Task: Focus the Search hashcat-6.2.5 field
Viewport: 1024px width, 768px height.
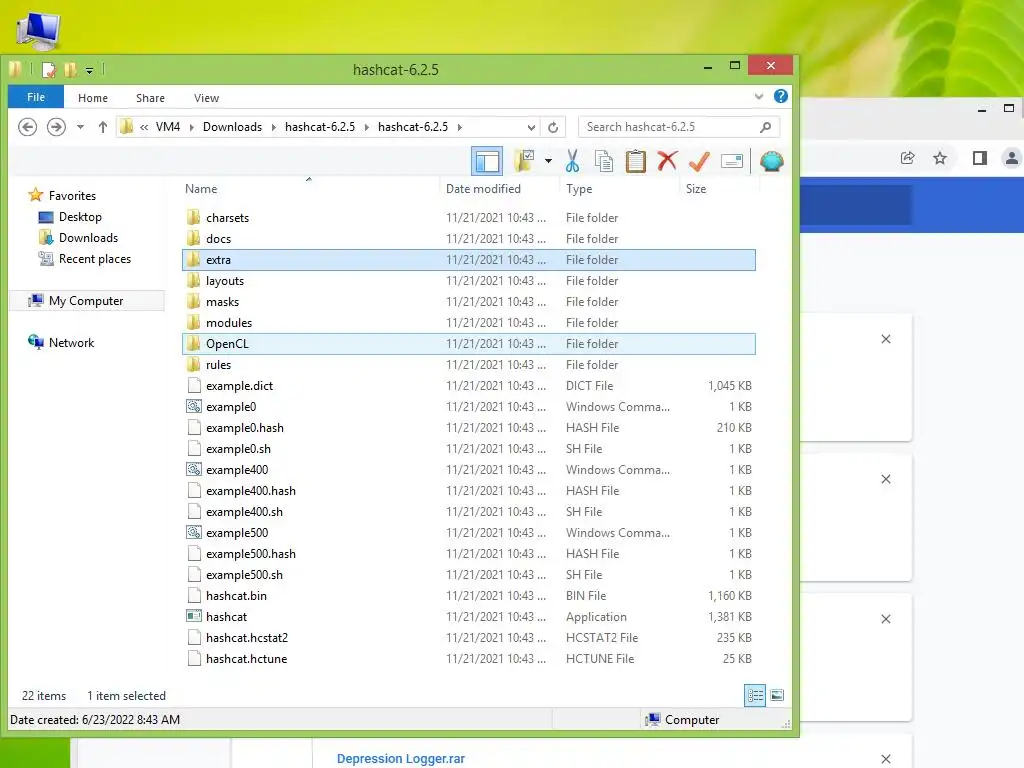Action: 679,127
